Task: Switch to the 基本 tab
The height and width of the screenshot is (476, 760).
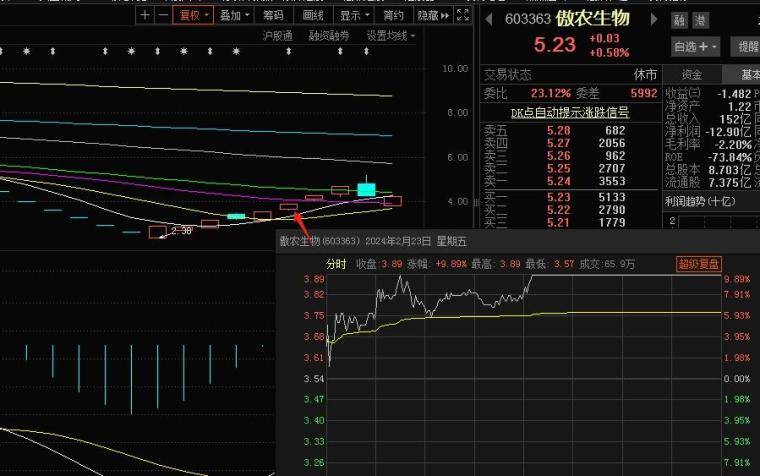Action: click(743, 74)
